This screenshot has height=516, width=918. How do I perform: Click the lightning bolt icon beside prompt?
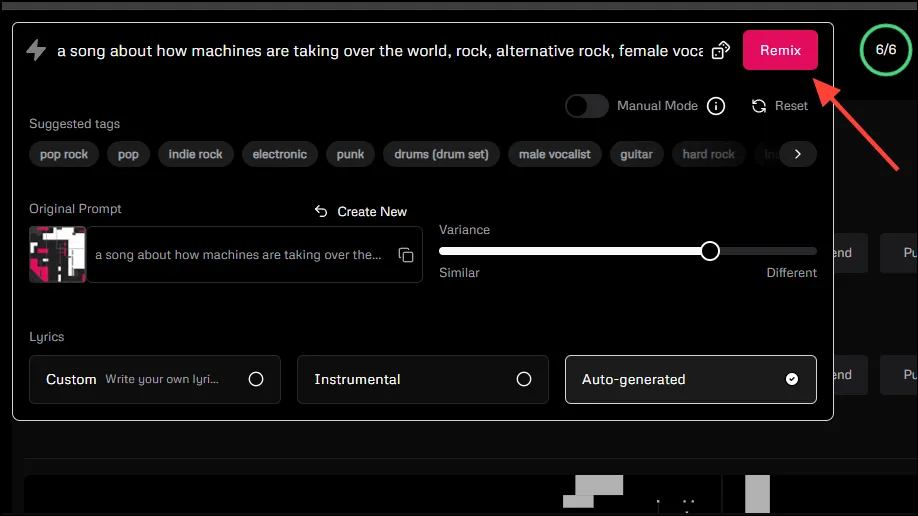coord(36,50)
